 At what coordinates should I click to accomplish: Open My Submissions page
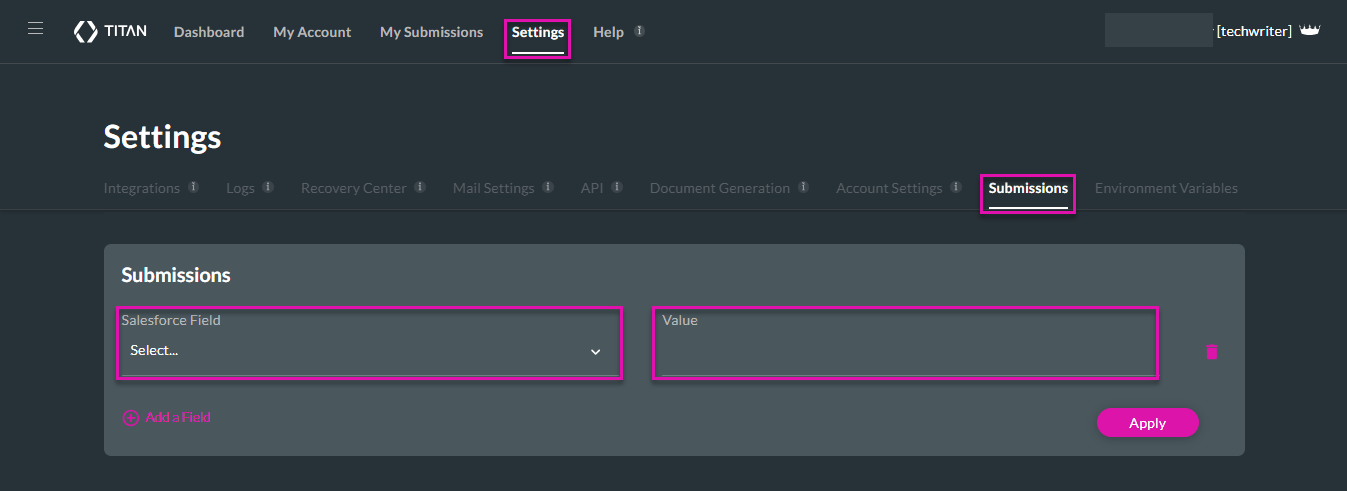(431, 32)
